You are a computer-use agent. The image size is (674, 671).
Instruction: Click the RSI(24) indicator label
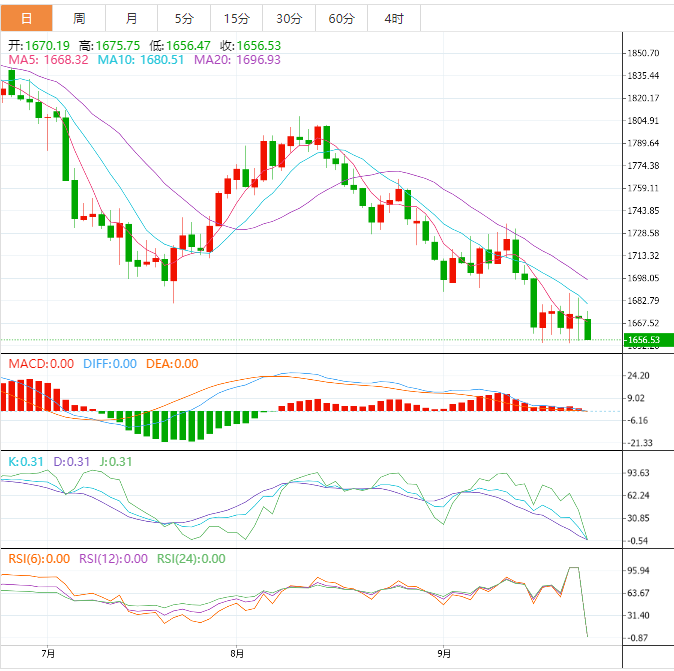(190, 559)
